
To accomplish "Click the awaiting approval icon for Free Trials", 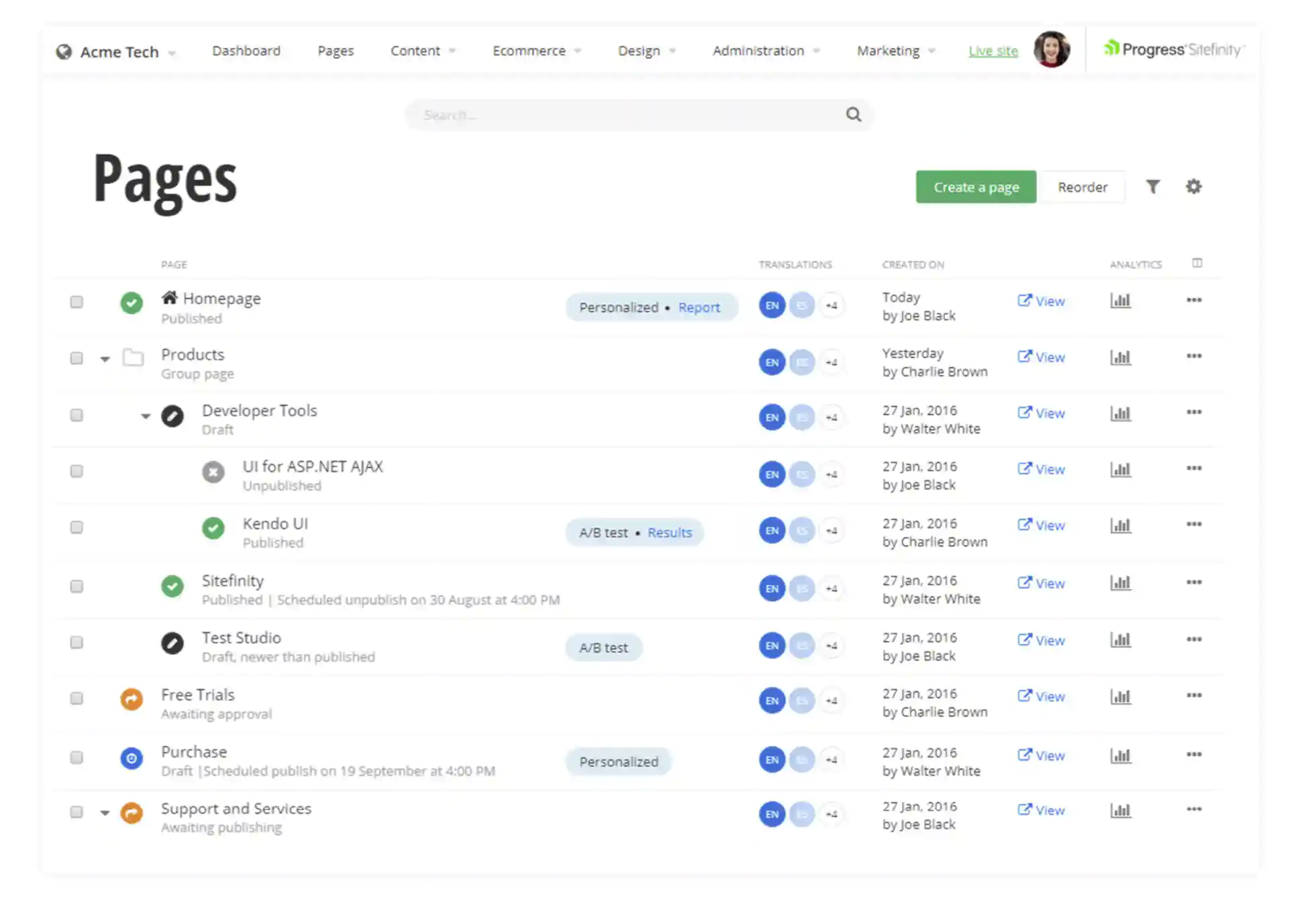I will pos(132,699).
